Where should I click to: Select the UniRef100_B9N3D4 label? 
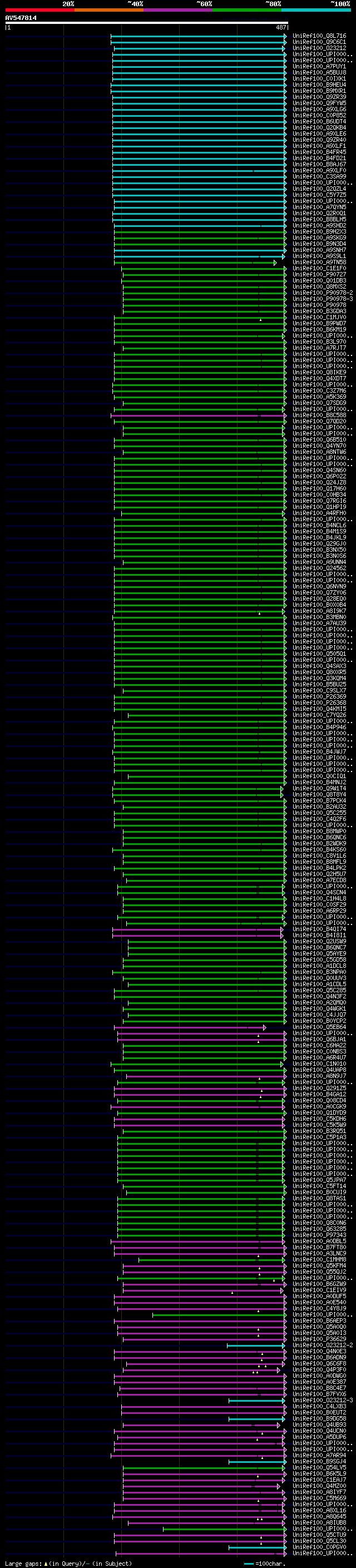[319, 244]
